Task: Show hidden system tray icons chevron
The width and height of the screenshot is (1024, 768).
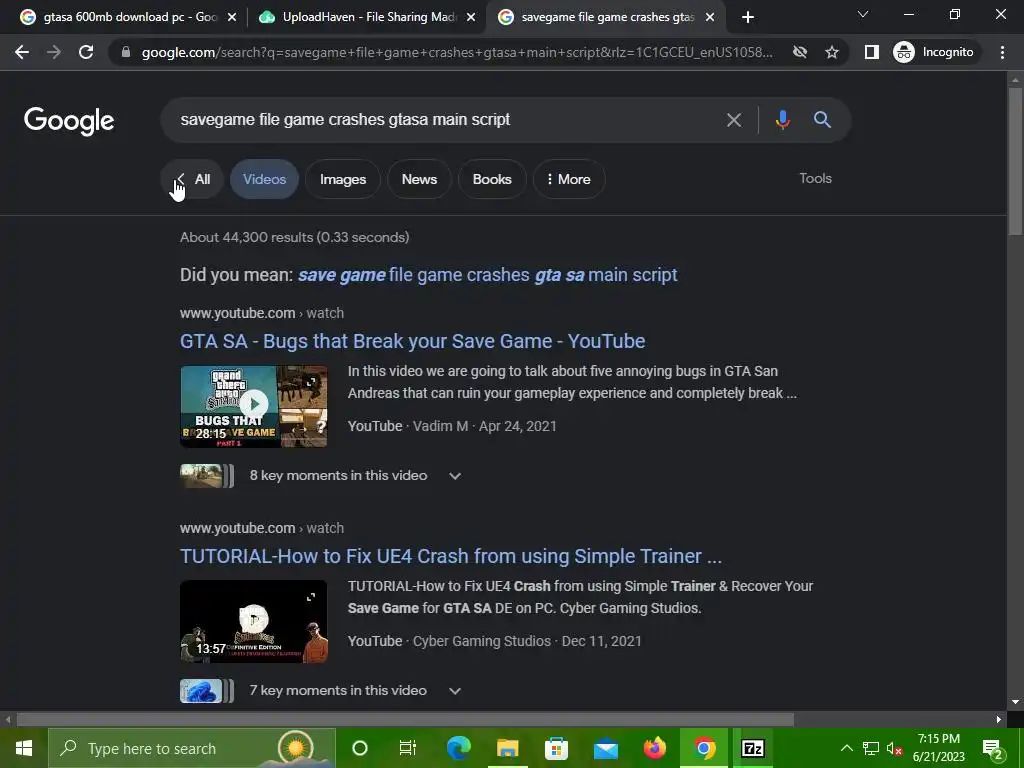Action: click(846, 748)
